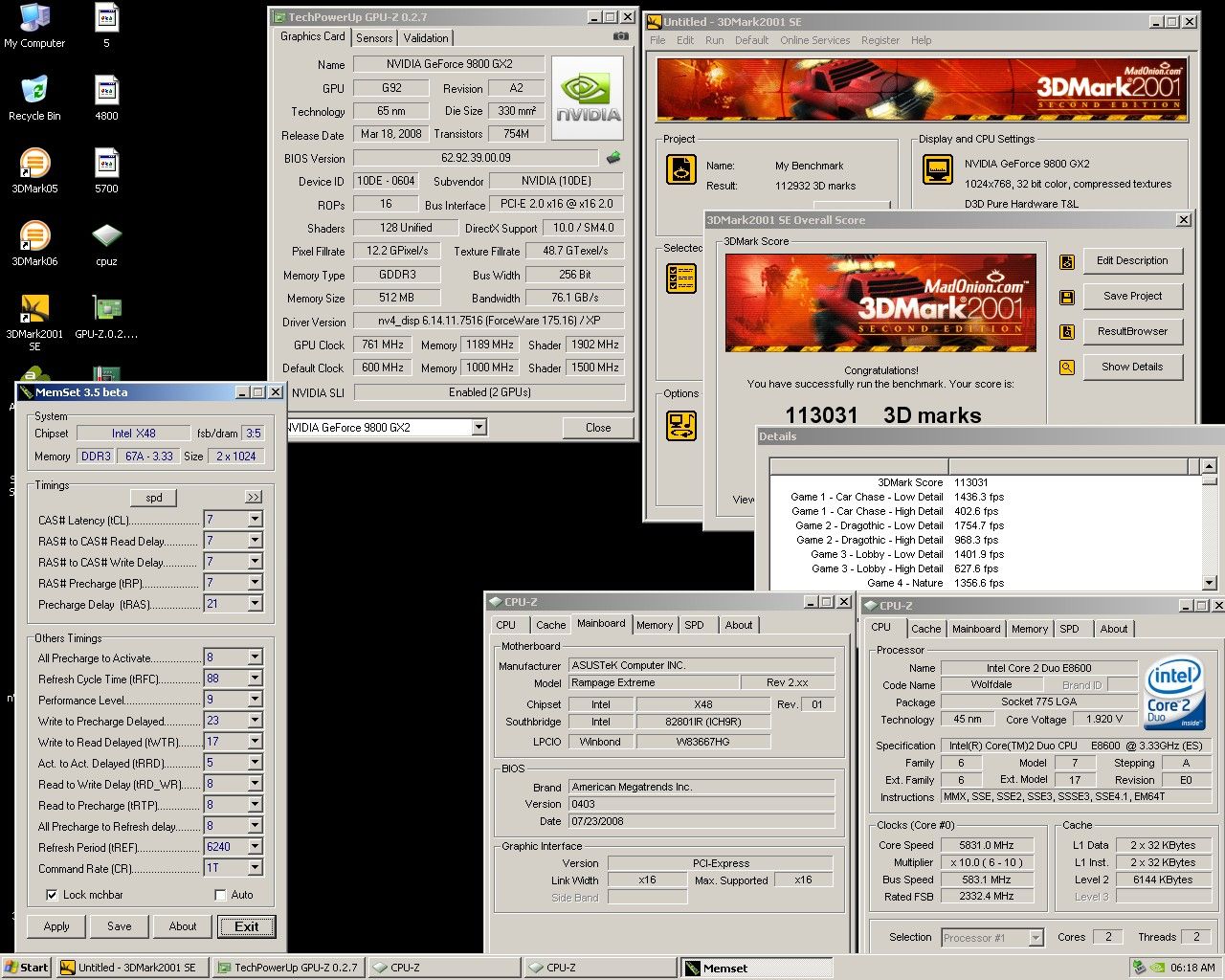Click GPU-Z screenshot camera icon
This screenshot has height=980, width=1225.
click(620, 36)
